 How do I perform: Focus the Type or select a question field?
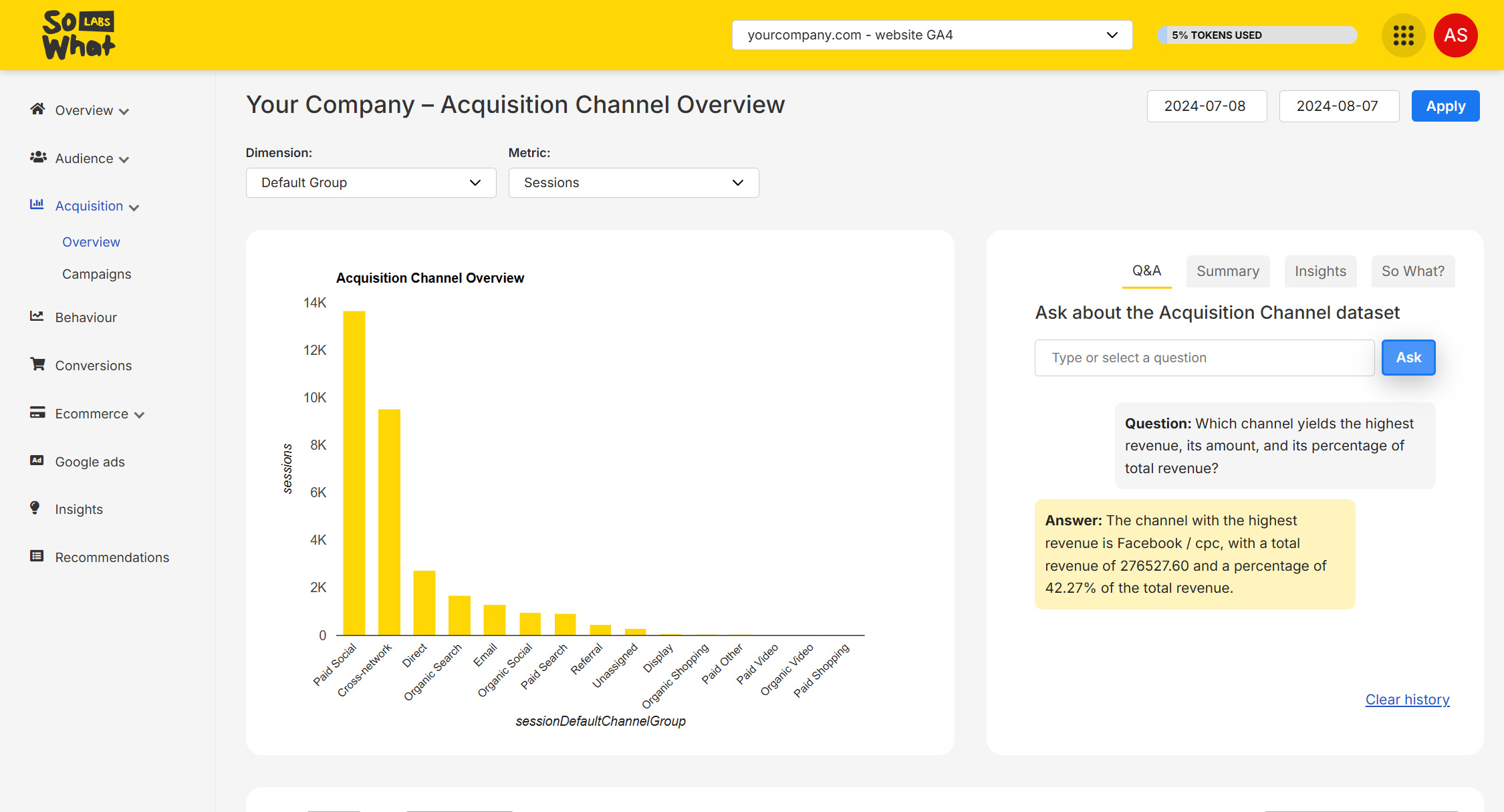(x=1205, y=358)
